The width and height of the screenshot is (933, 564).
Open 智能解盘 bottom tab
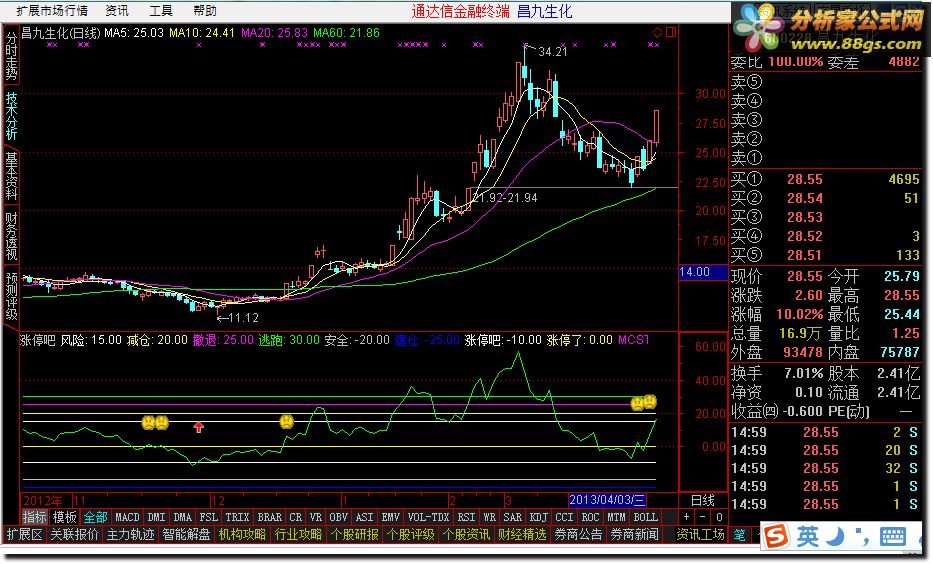[186, 534]
